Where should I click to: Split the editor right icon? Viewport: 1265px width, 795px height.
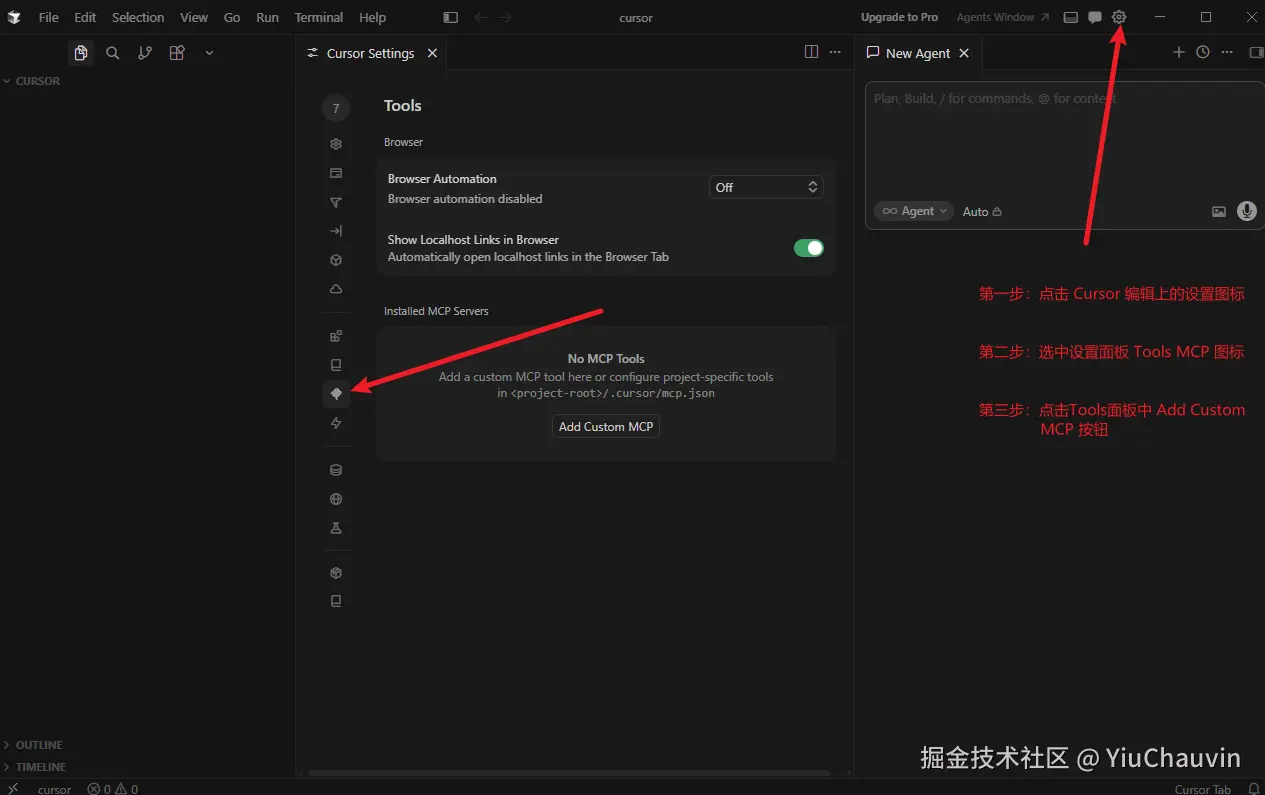click(x=811, y=52)
